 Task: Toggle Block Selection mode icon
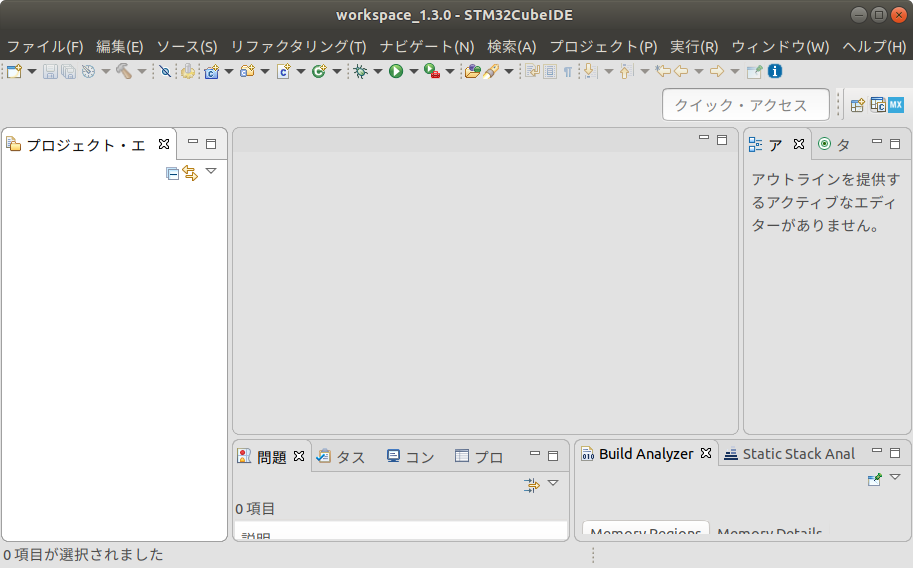[x=550, y=72]
